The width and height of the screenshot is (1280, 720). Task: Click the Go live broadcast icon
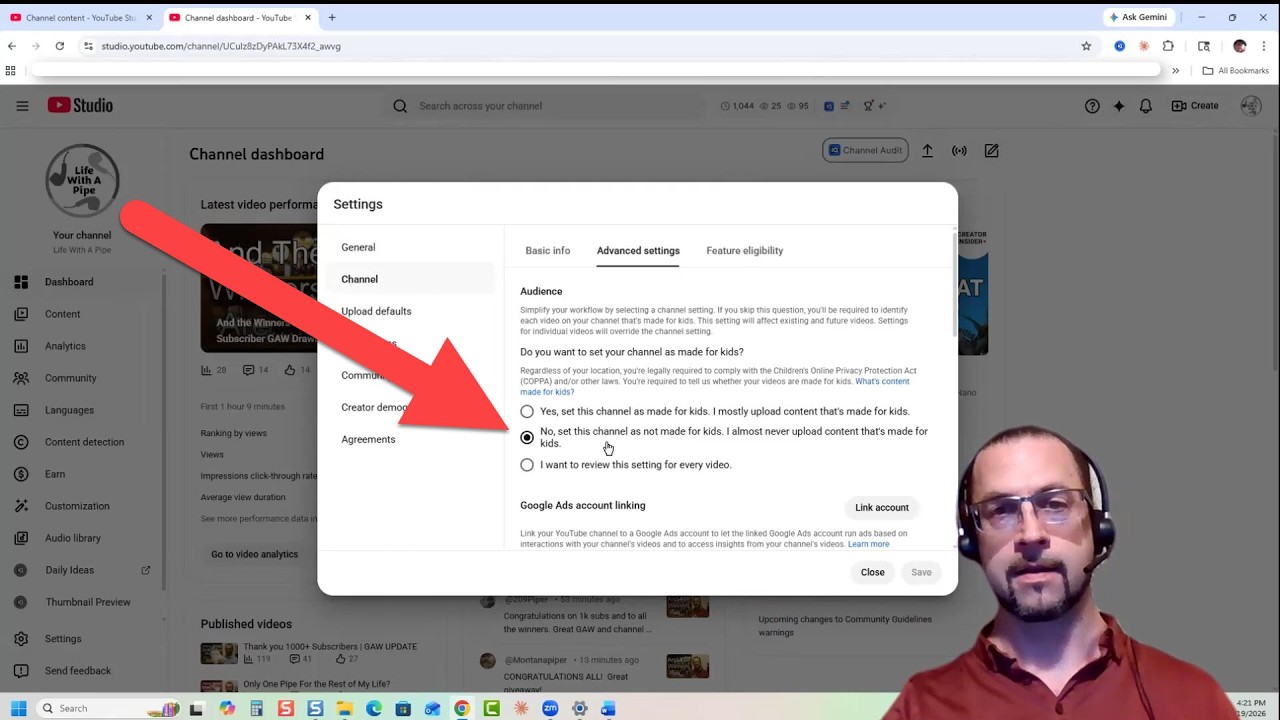point(959,151)
